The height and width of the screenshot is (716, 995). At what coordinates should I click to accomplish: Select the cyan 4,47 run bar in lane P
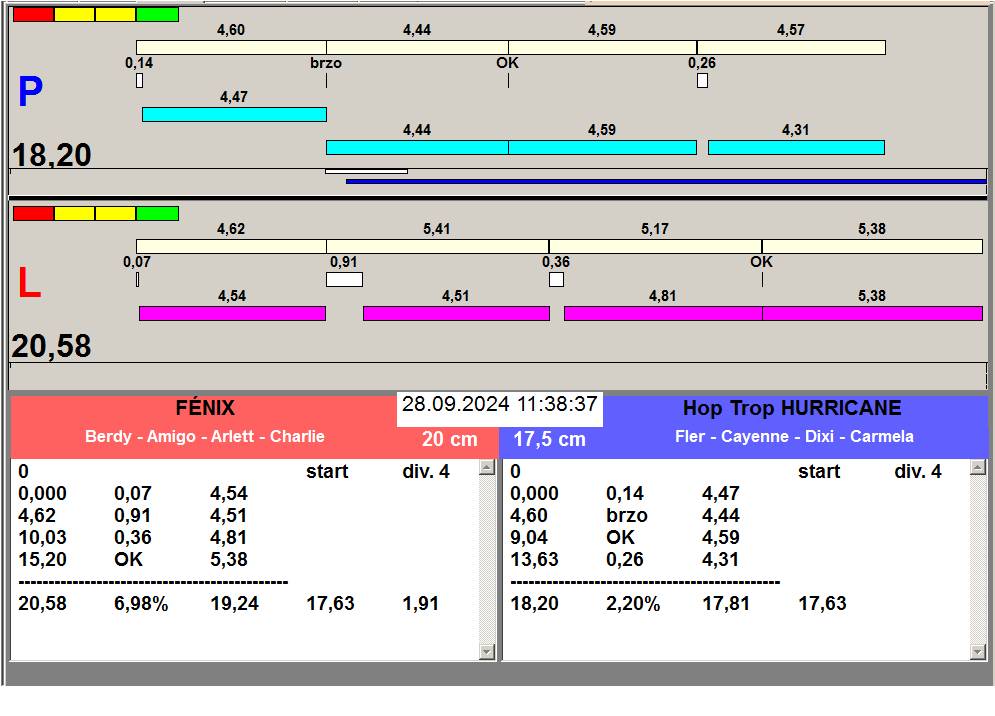pyautogui.click(x=234, y=114)
